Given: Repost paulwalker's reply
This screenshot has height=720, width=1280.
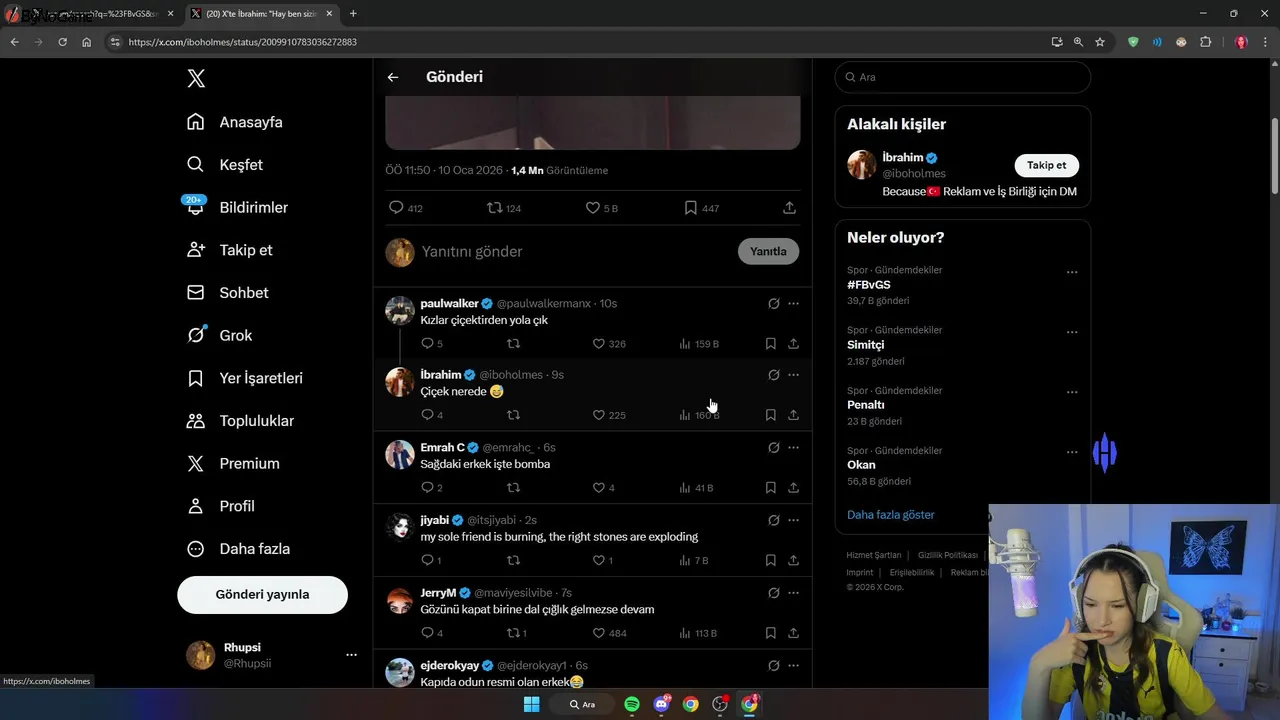Looking at the screenshot, I should tap(513, 344).
